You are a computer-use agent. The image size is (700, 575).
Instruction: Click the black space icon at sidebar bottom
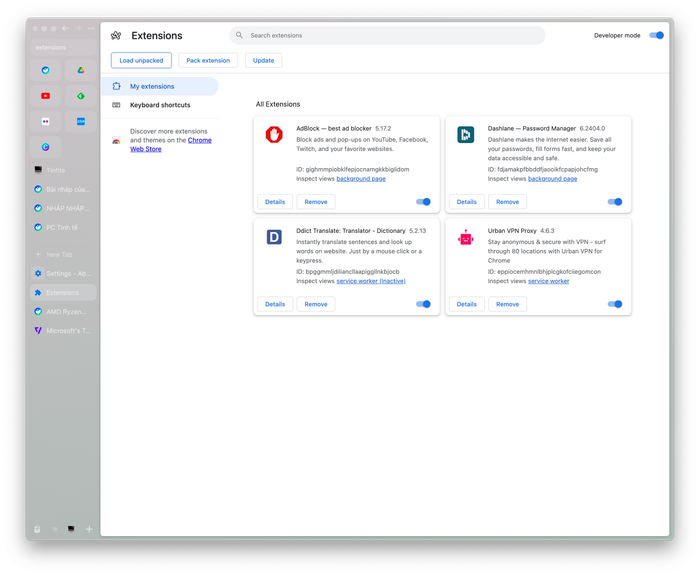click(x=71, y=529)
